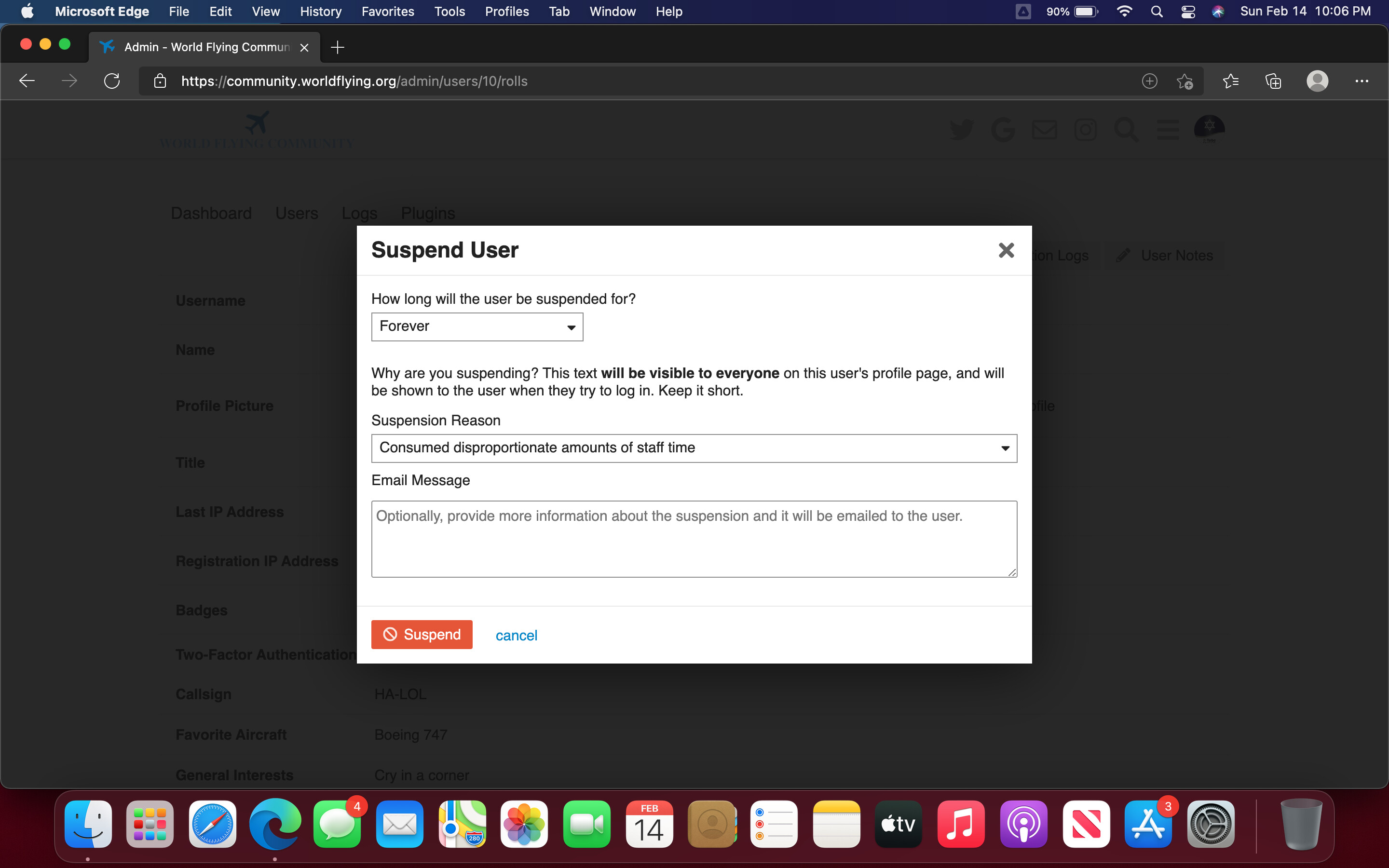Select the Admin - World Flying Community tab
The width and height of the screenshot is (1389, 868).
pos(204,47)
